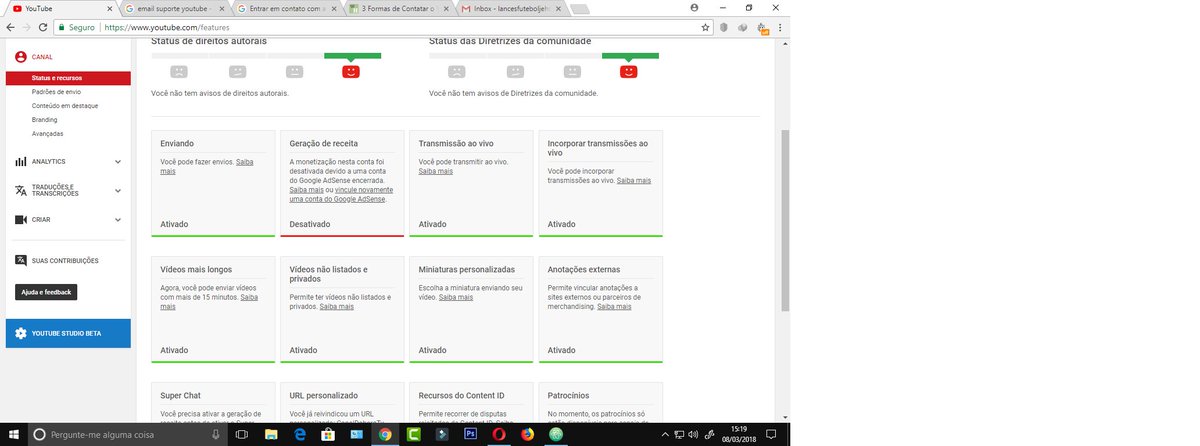Open Firefox from the taskbar
The image size is (1200, 446).
[x=528, y=435]
